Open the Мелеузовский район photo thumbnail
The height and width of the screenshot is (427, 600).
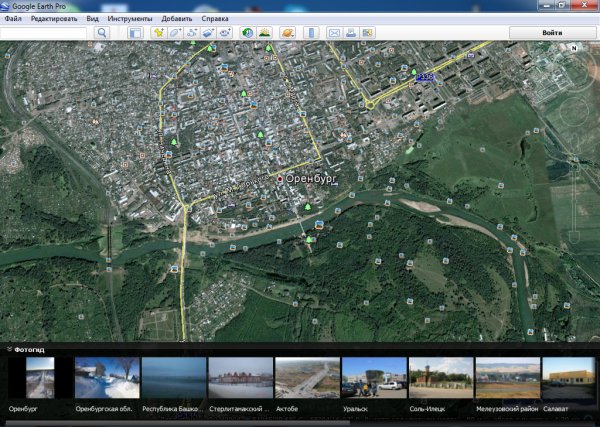click(508, 378)
